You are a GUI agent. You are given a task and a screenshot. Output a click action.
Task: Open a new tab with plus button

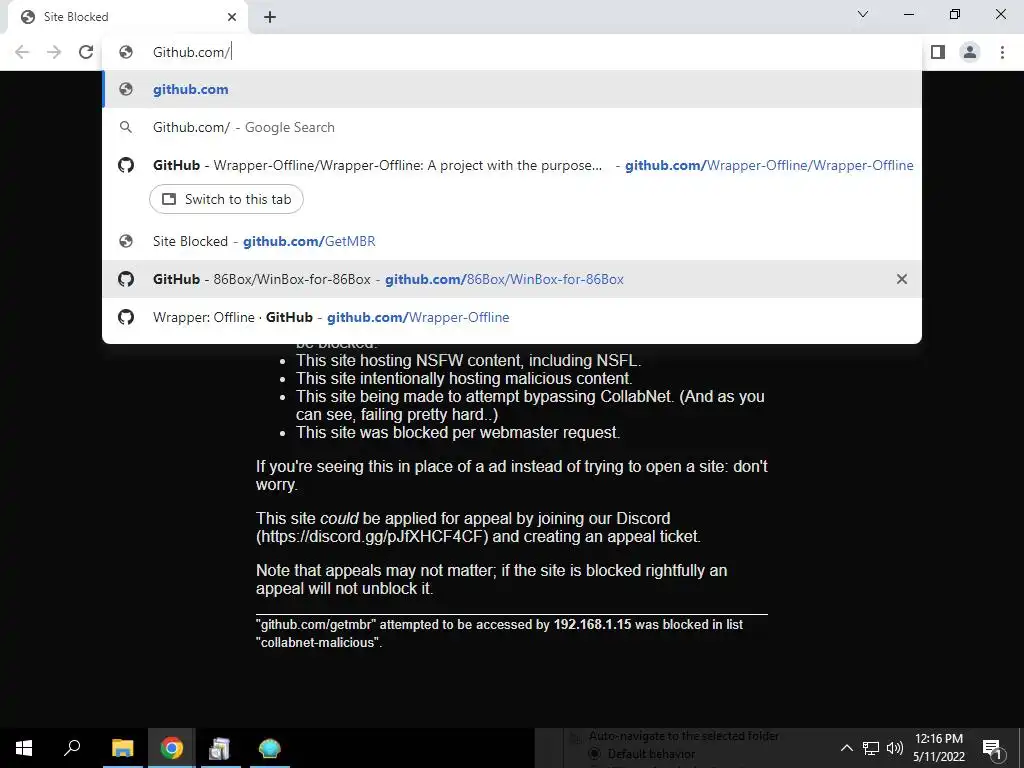(270, 17)
